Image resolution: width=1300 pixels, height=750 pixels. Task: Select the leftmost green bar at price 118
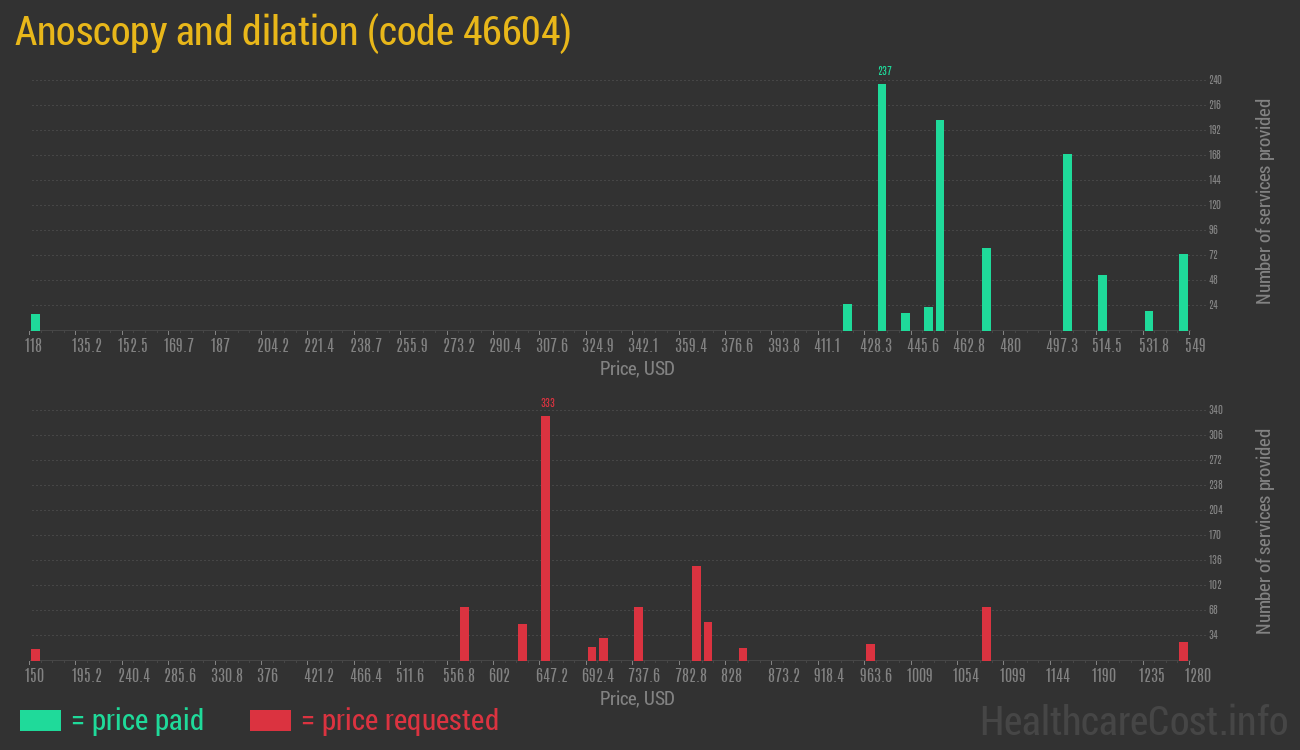tap(36, 322)
